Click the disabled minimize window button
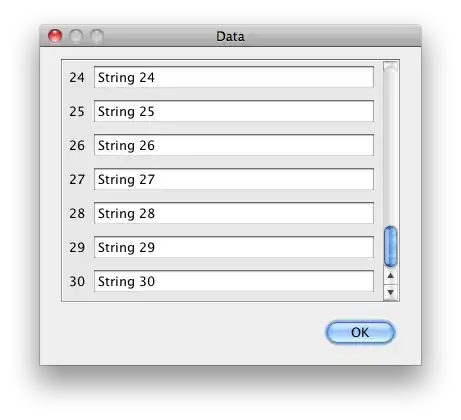The image size is (461, 420). click(x=76, y=36)
